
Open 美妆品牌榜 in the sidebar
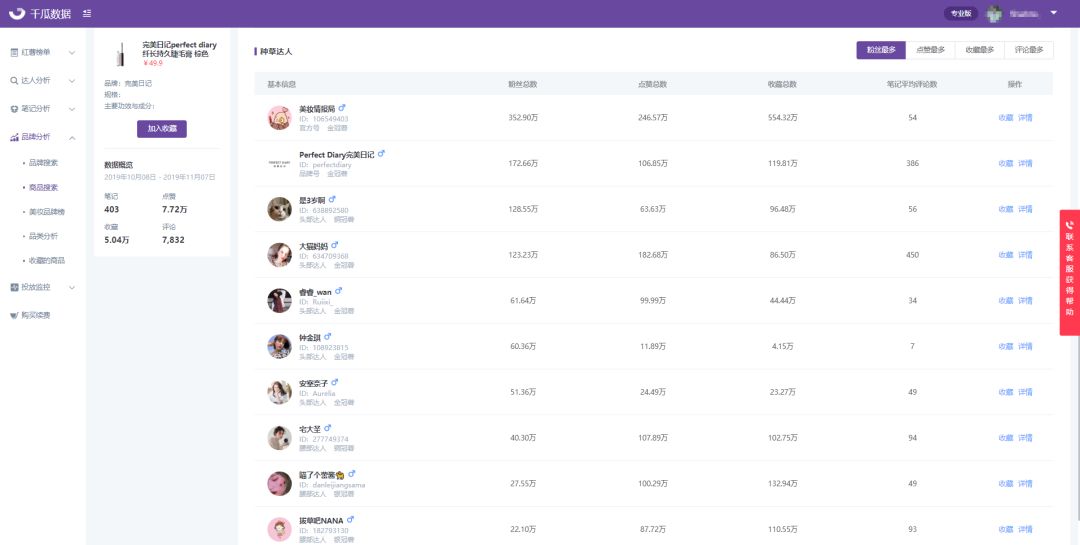[x=47, y=212]
